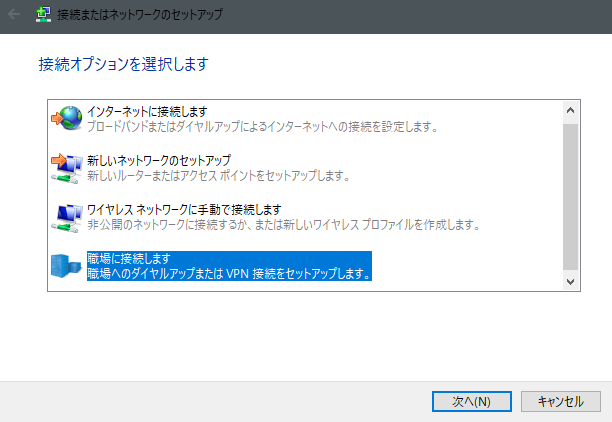
Task: Click the ブロードバンドまたはダイヤルアップ description text
Action: pyautogui.click(x=262, y=126)
